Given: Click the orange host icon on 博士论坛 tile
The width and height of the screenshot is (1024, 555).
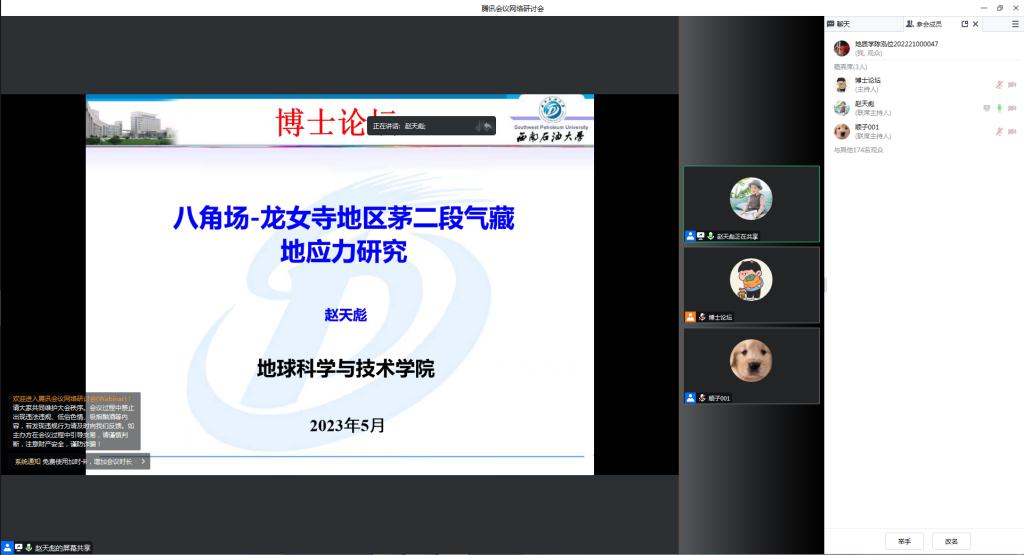Looking at the screenshot, I should pyautogui.click(x=690, y=317).
